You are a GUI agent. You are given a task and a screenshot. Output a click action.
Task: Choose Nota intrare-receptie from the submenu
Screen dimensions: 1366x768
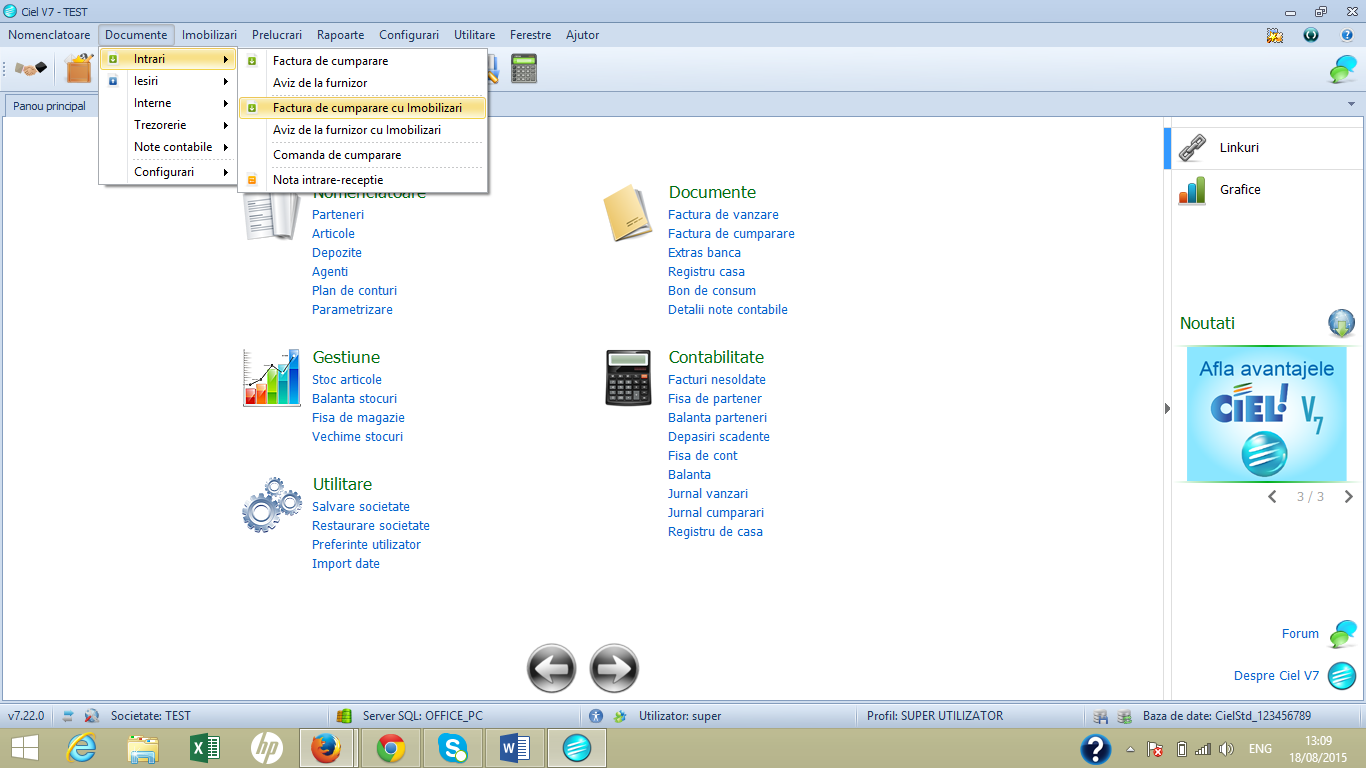click(x=362, y=180)
